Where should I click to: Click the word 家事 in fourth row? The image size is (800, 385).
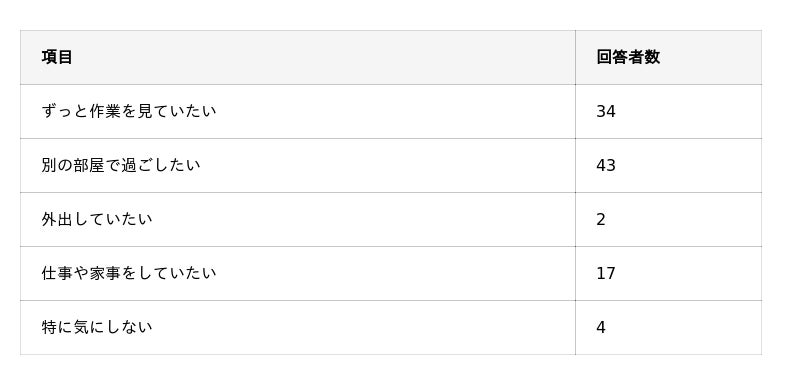tap(105, 273)
